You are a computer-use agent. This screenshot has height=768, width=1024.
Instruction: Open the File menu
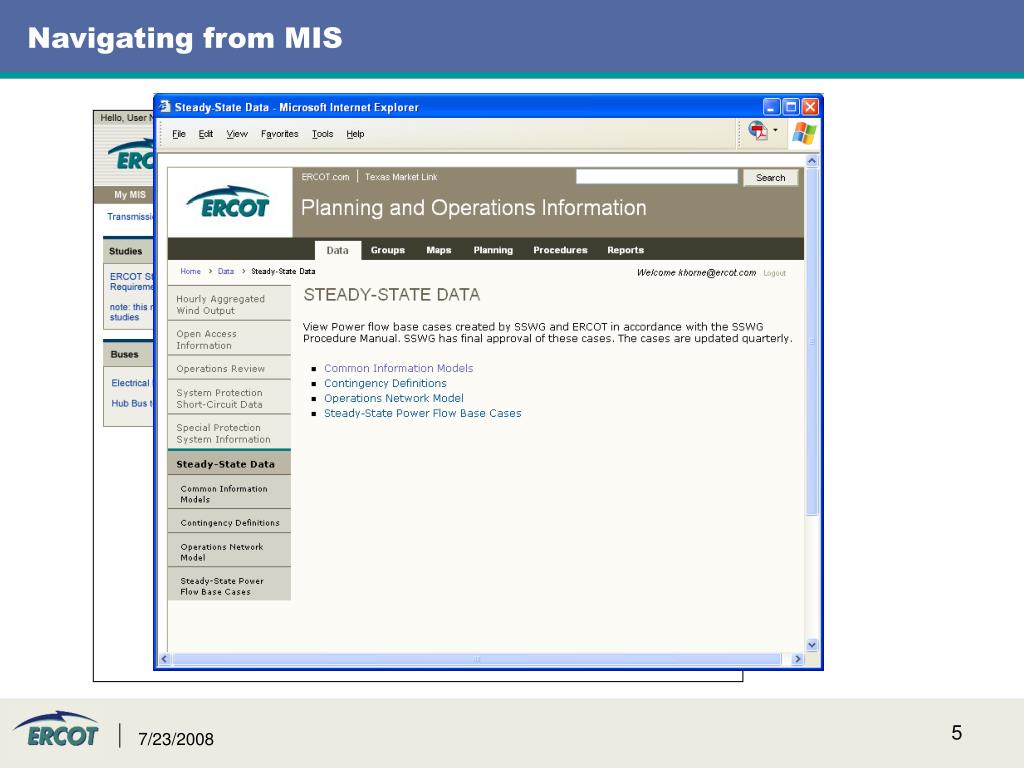(x=179, y=134)
